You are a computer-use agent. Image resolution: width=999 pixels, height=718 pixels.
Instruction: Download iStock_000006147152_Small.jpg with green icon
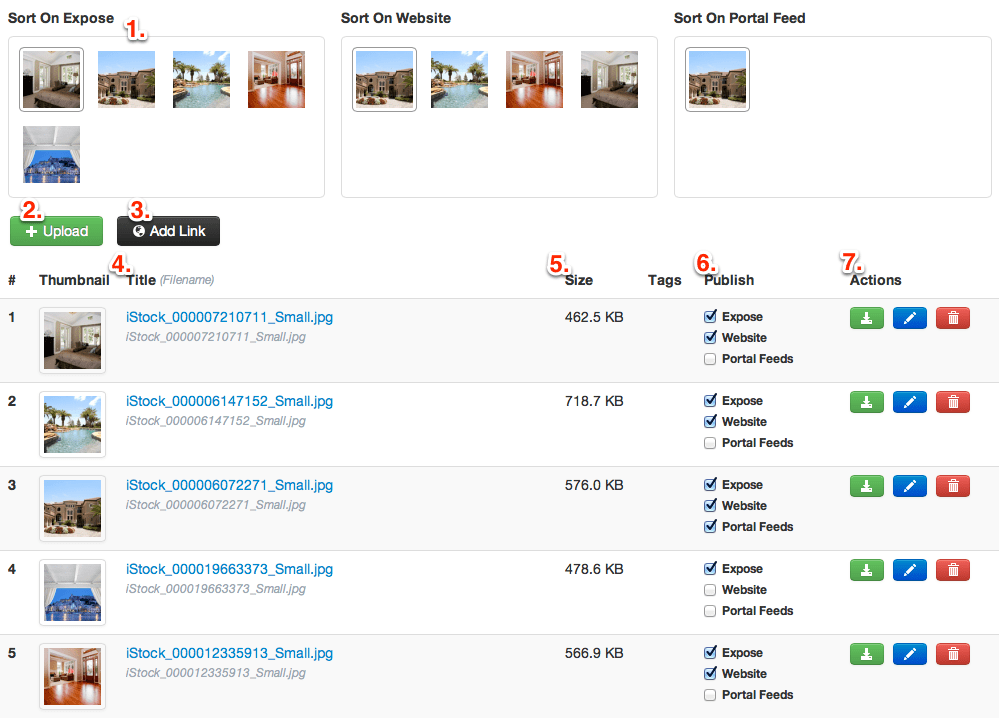(866, 401)
